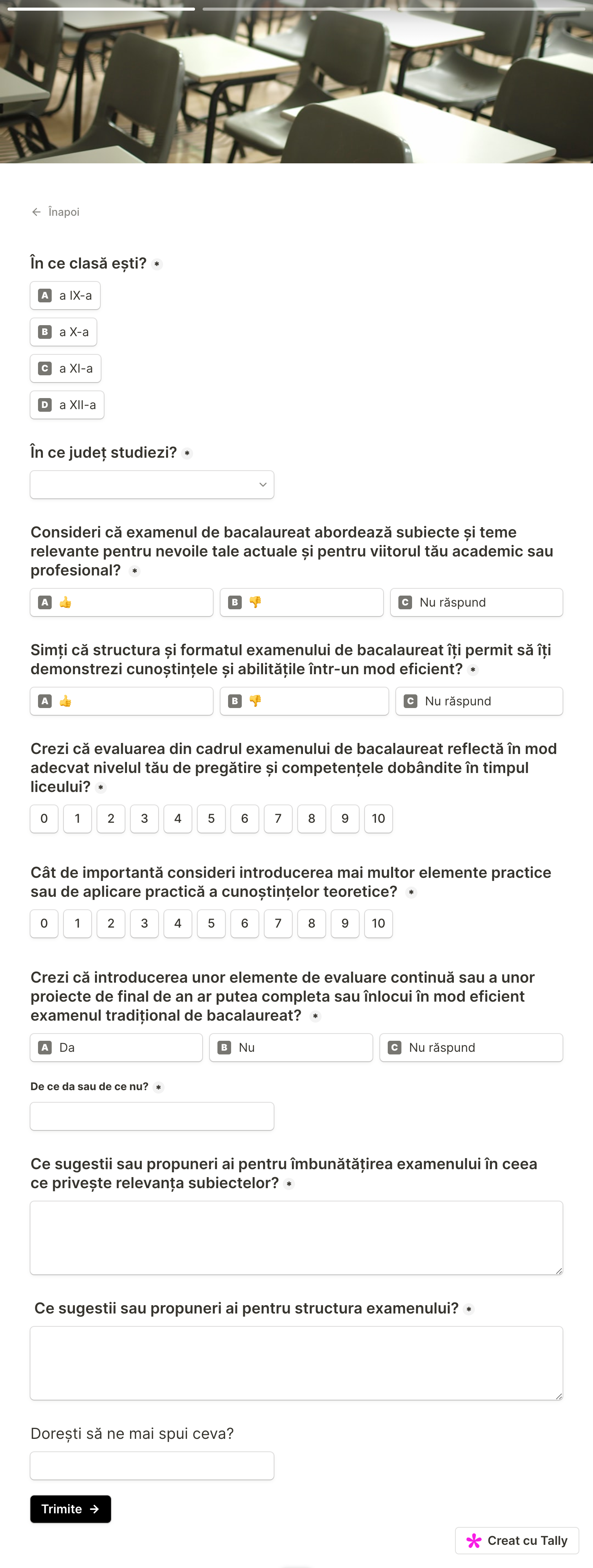The height and width of the screenshot is (1568, 593).
Task: Click the 'De ce da sau de ce nu?' field
Action: [x=152, y=1116]
